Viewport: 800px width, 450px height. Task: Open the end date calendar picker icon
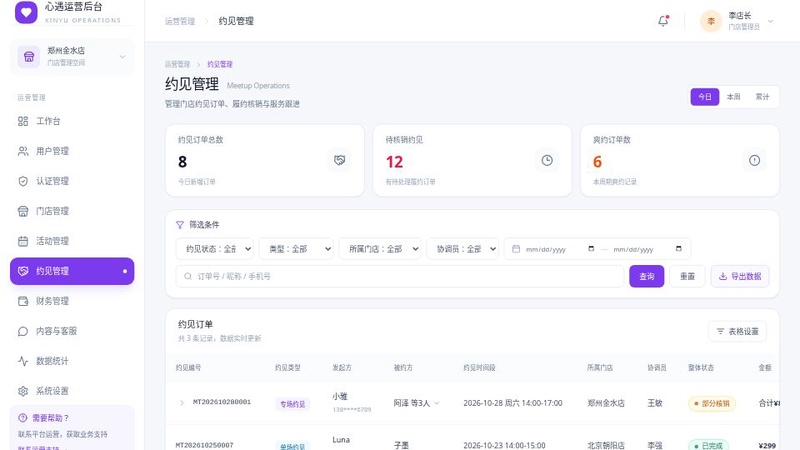[679, 249]
